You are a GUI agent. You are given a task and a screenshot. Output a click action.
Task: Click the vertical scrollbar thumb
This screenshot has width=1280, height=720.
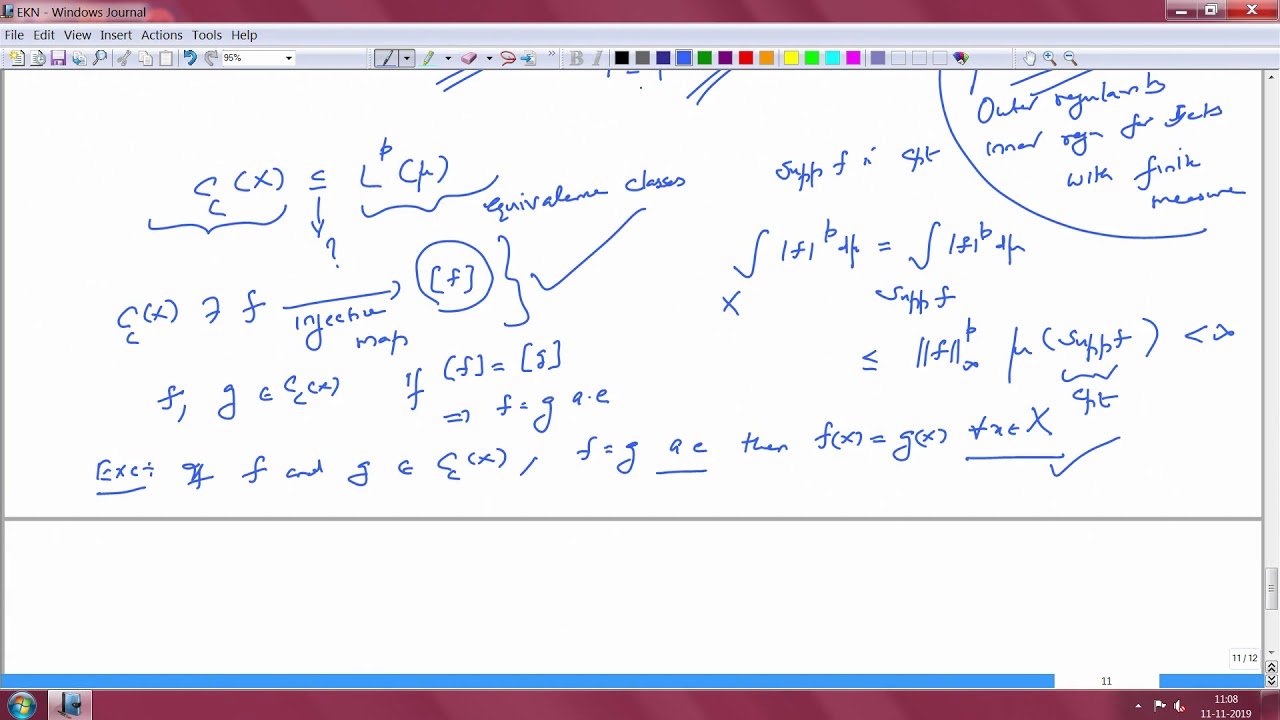pyautogui.click(x=1271, y=589)
